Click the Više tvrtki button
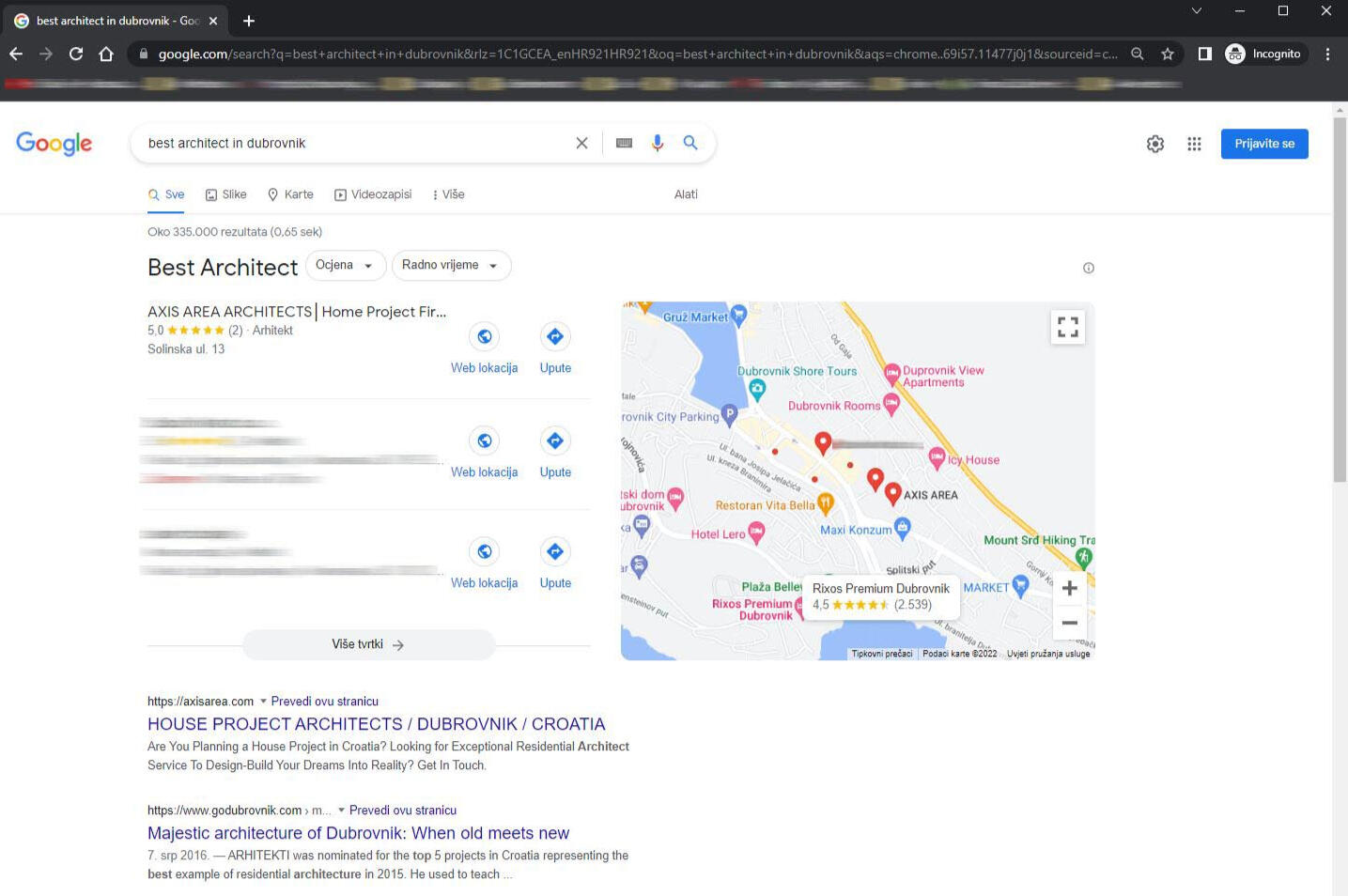Image resolution: width=1348 pixels, height=896 pixels. (368, 644)
